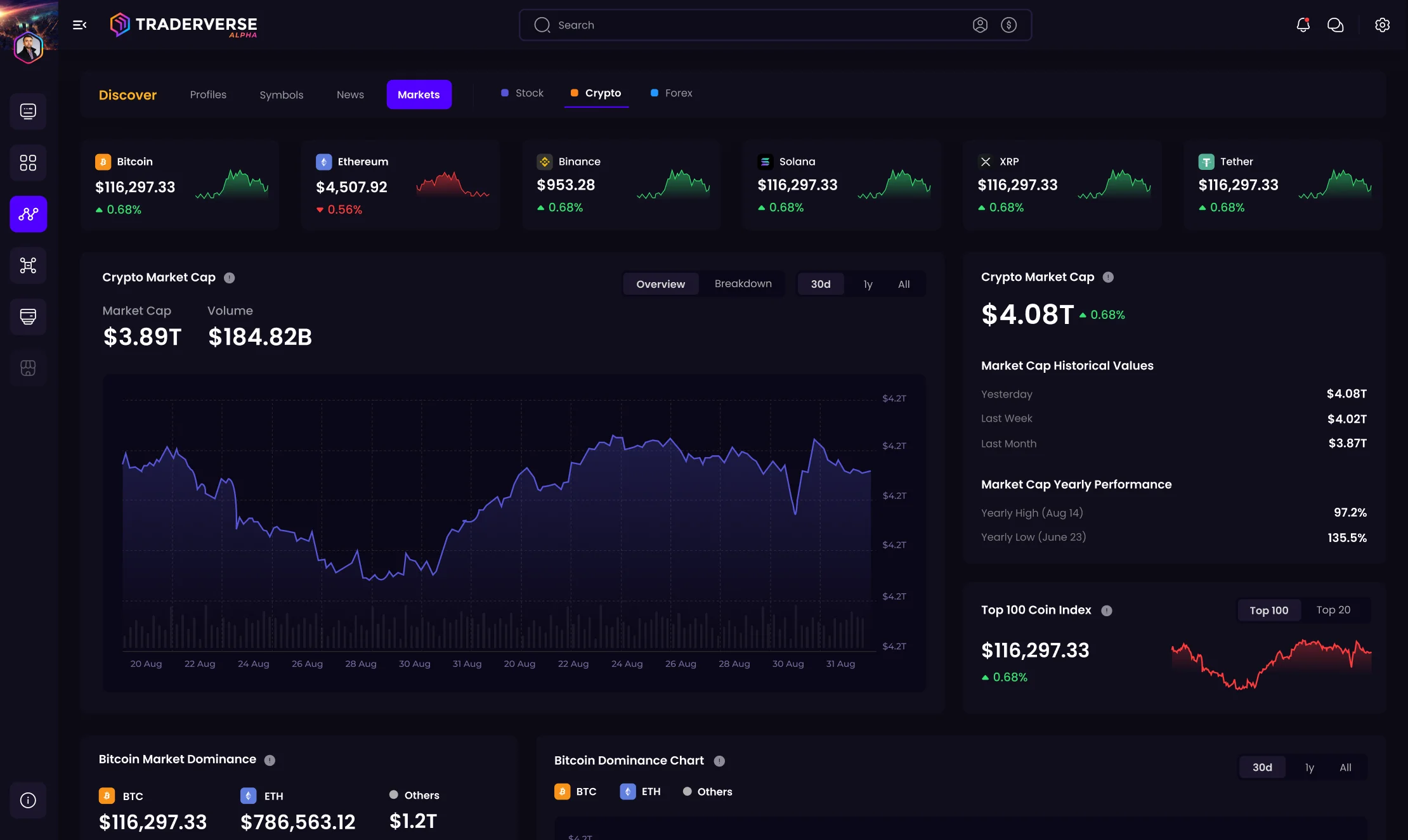Open notifications via the bell icon
Screen dimensions: 1408x840
[x=1303, y=25]
